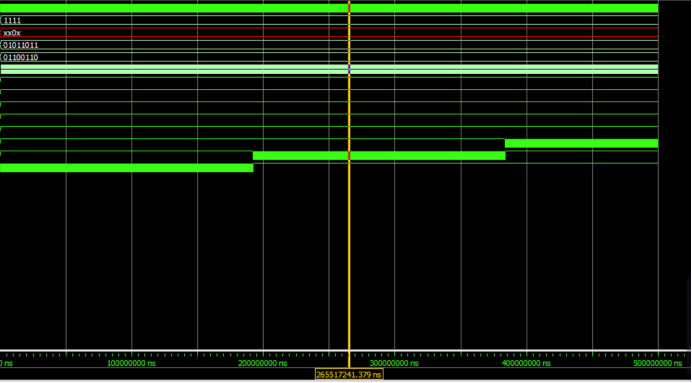Click the high pulse of the bottom-most signal

coord(127,168)
